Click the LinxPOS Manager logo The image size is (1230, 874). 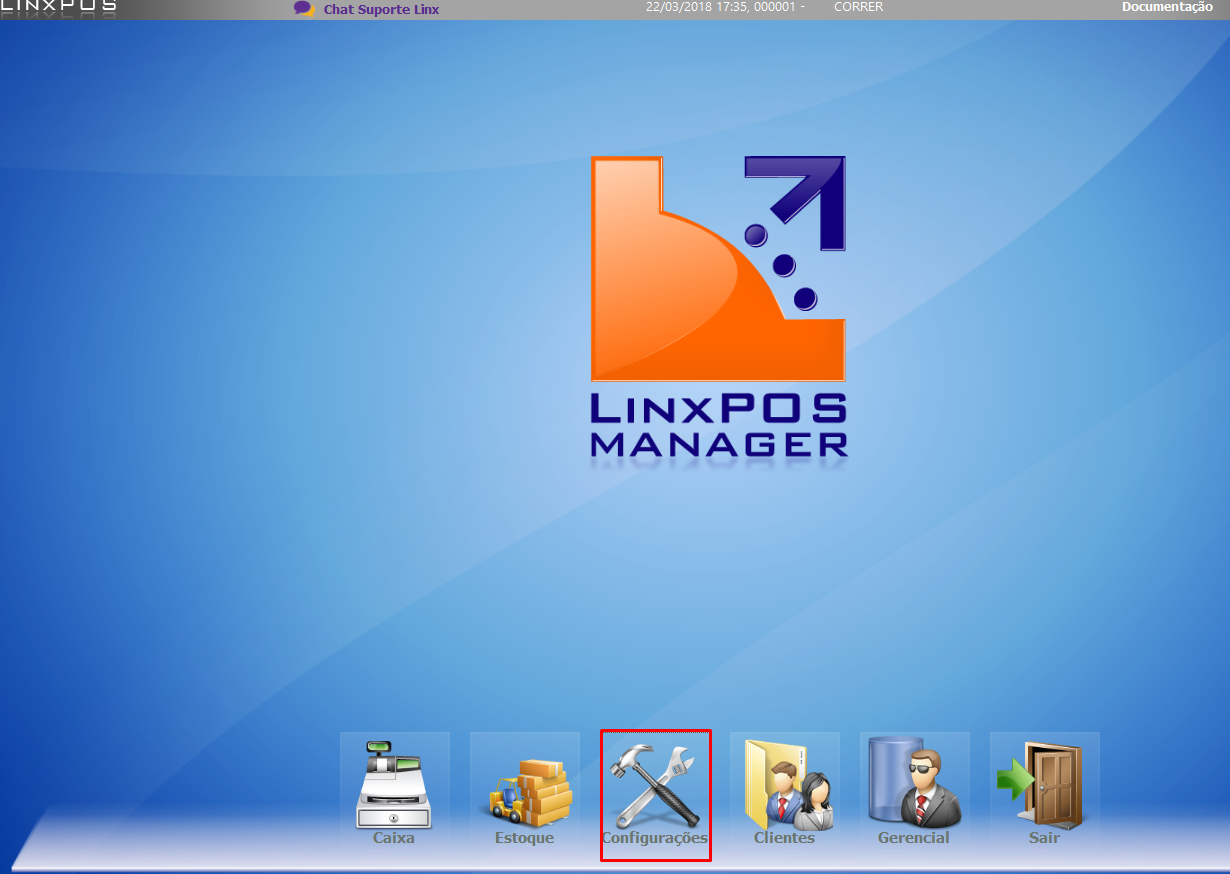(718, 307)
